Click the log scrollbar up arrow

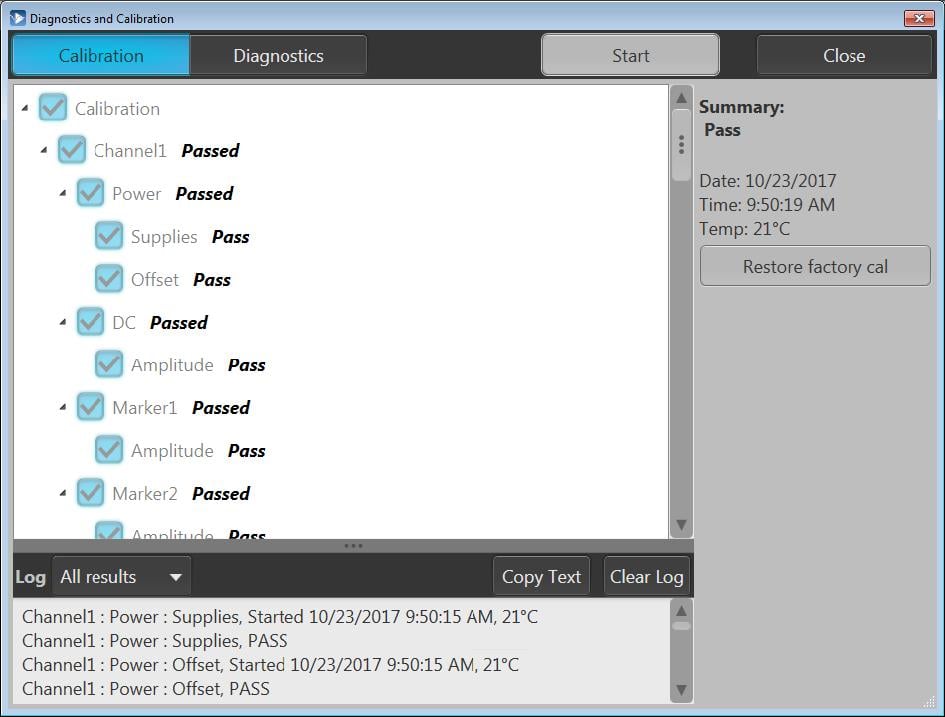point(681,611)
